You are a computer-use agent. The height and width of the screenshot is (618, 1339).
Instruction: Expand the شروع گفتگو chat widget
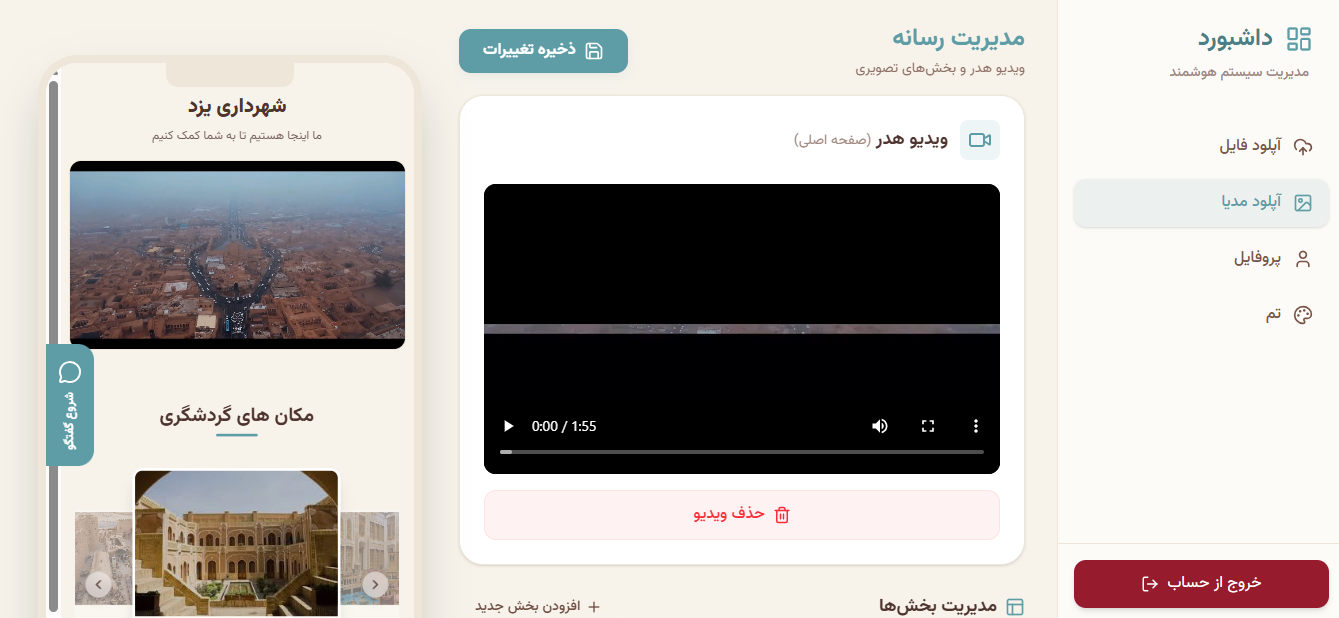pos(69,405)
